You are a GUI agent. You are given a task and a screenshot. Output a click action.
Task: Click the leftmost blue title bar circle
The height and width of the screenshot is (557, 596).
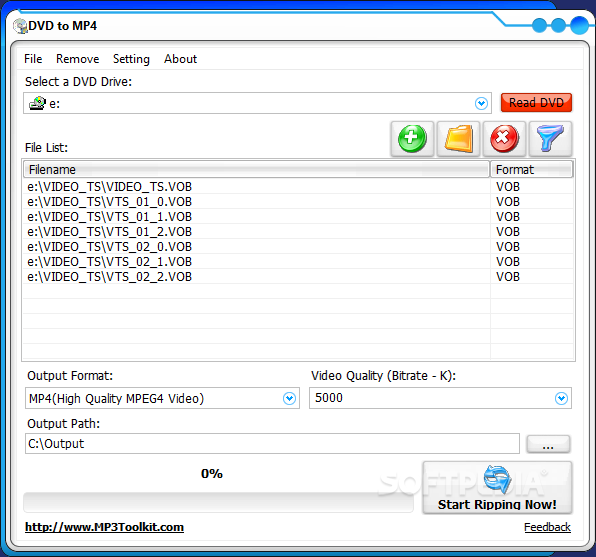tap(539, 25)
